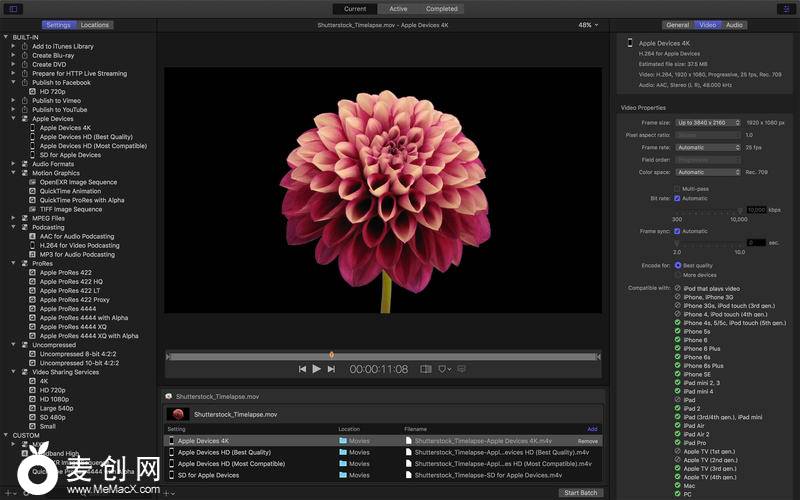800x500 pixels.
Task: Toggle the split comparison view icon
Action: pos(425,369)
